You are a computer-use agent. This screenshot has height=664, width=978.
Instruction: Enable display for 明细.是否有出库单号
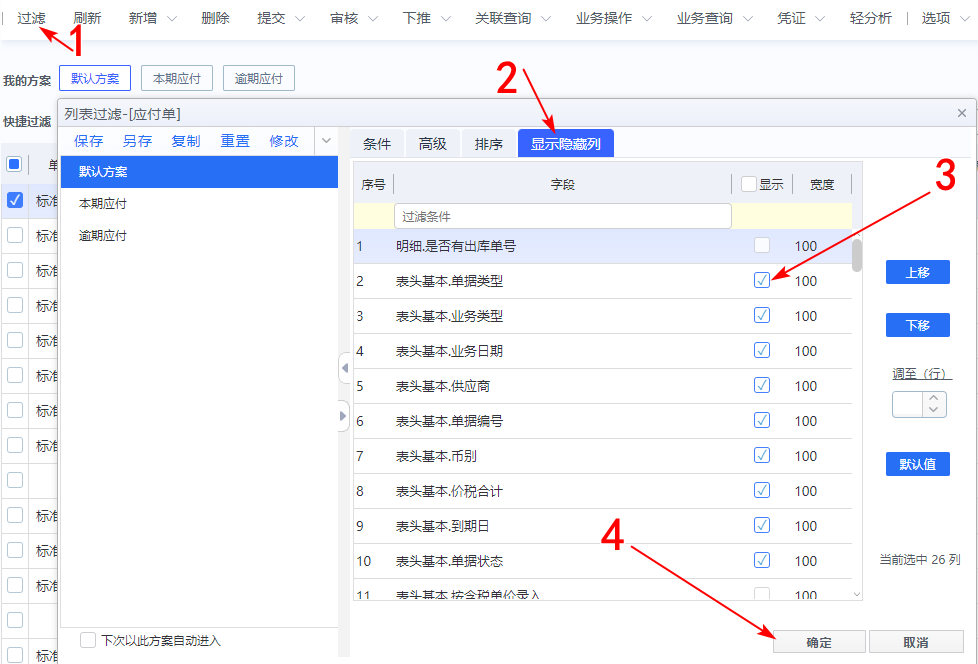[x=762, y=246]
